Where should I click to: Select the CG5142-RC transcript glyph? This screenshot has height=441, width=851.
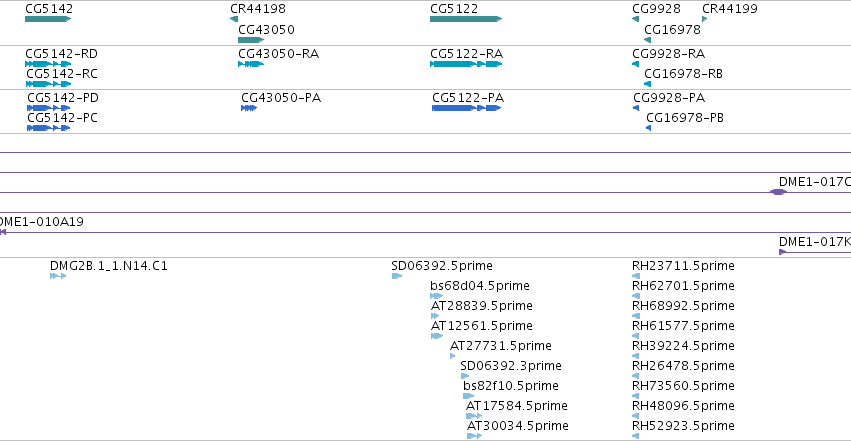point(49,84)
